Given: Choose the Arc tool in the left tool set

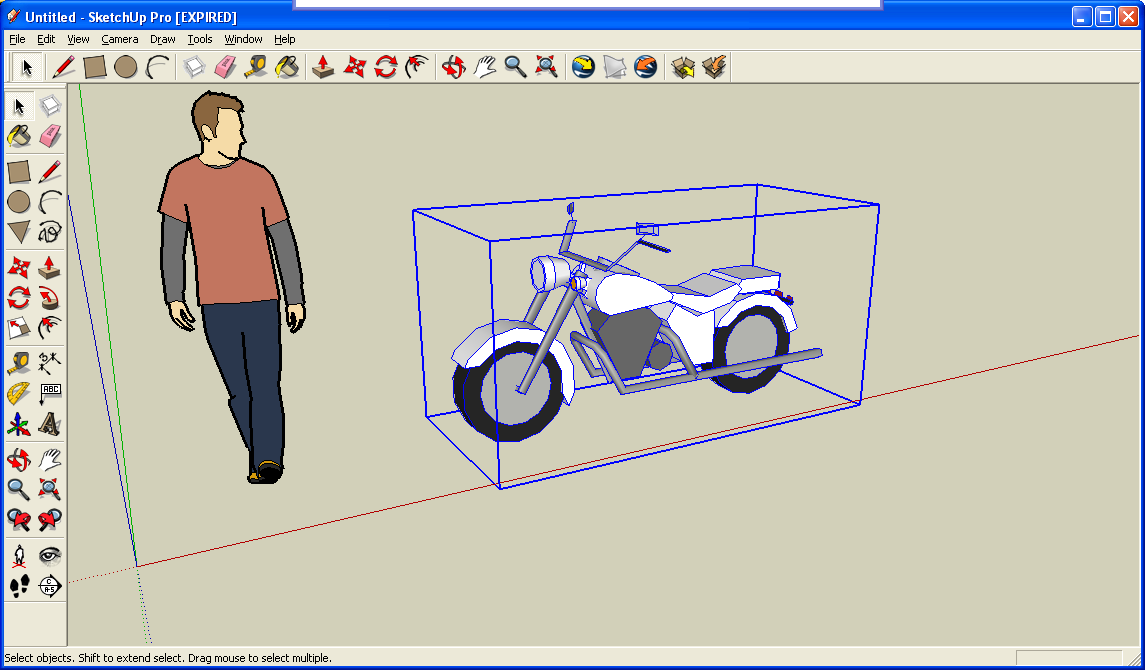Looking at the screenshot, I should click(x=50, y=202).
